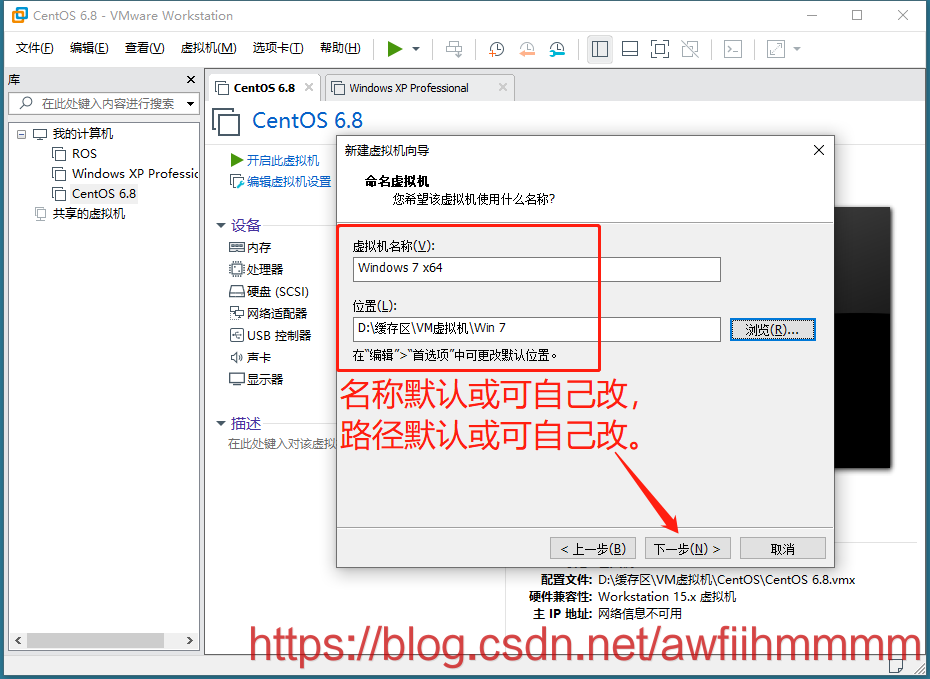Click the send Ctrl+Alt+Del toolbar icon
Screen dimensions: 930x679
click(x=454, y=49)
